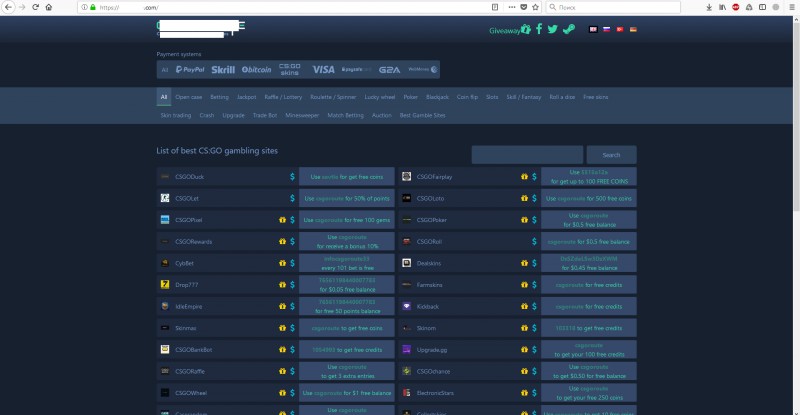This screenshot has width=800, height=415.
Task: Bookmark page with the star icon
Action: (535, 7)
